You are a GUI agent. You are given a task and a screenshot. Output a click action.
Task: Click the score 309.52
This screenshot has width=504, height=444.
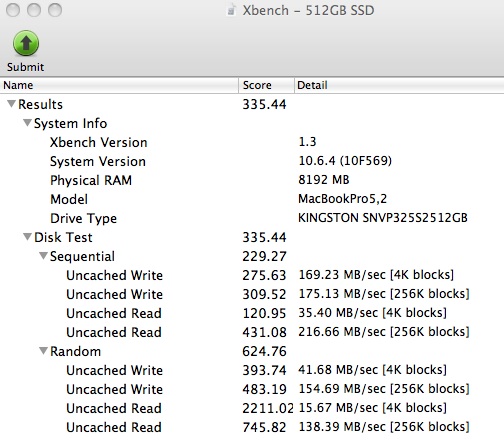[x=264, y=294]
